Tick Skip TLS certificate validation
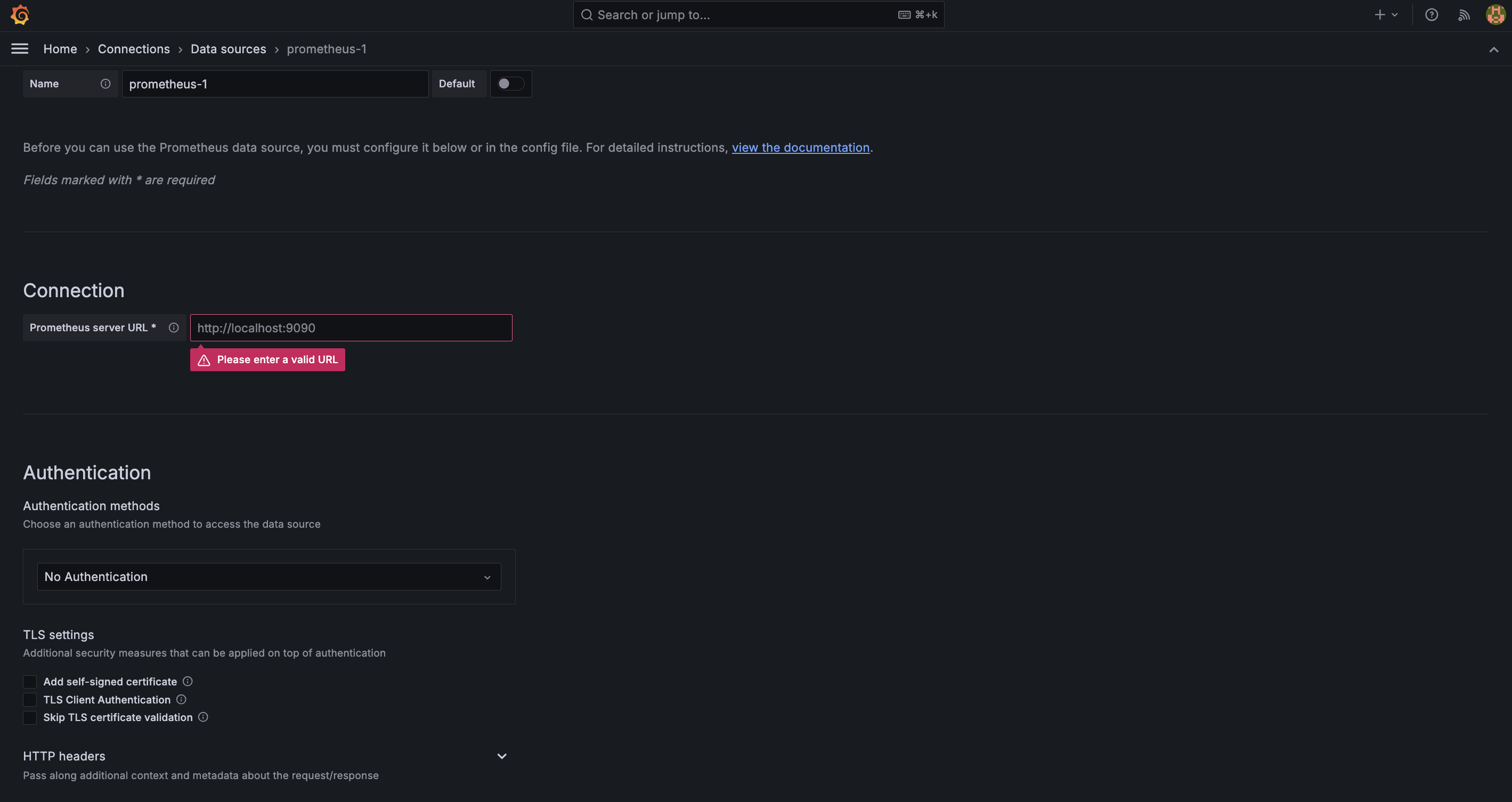This screenshot has height=802, width=1512. (x=30, y=717)
